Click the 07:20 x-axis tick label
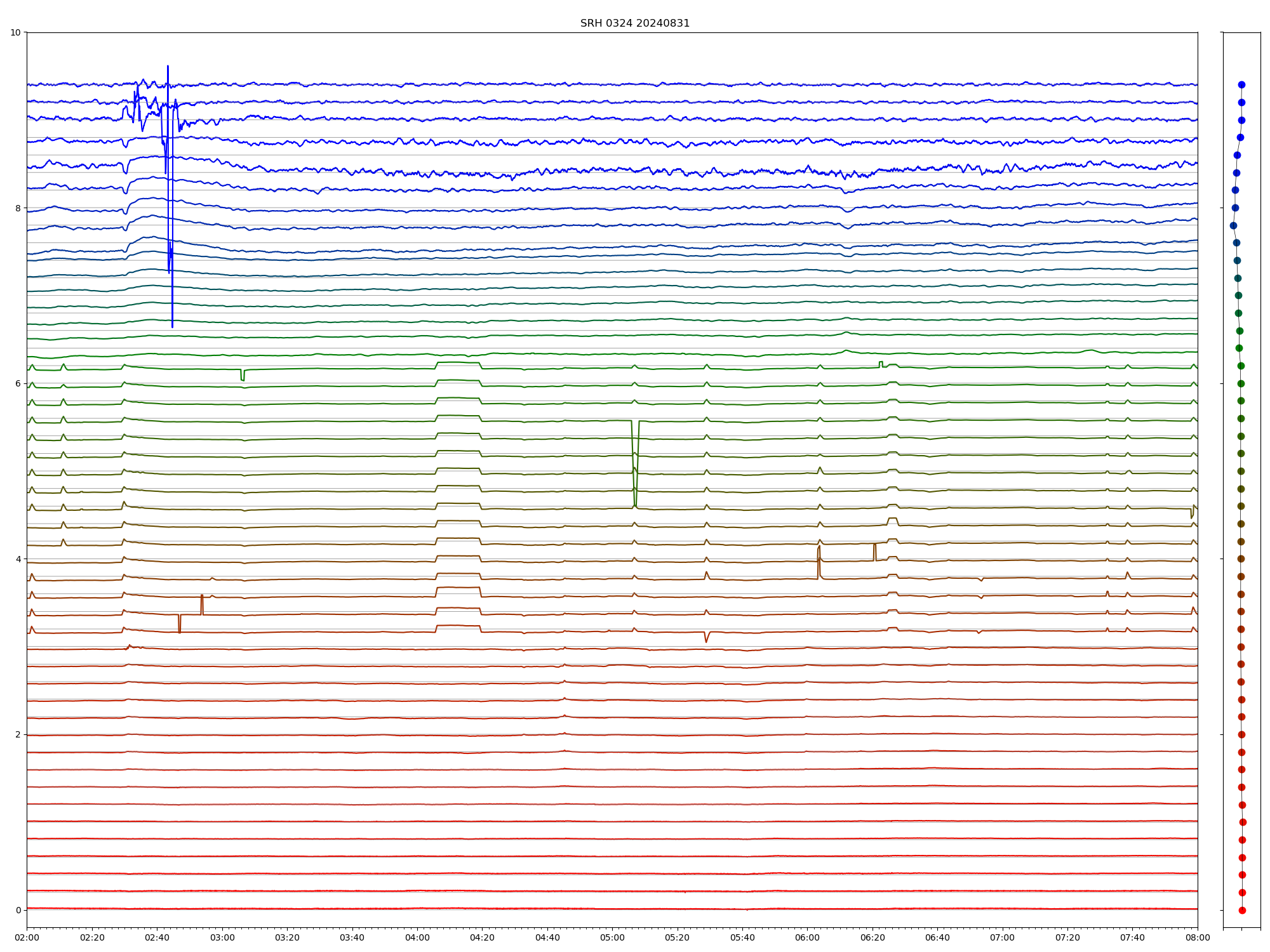The height and width of the screenshot is (952, 1270). click(x=1067, y=937)
